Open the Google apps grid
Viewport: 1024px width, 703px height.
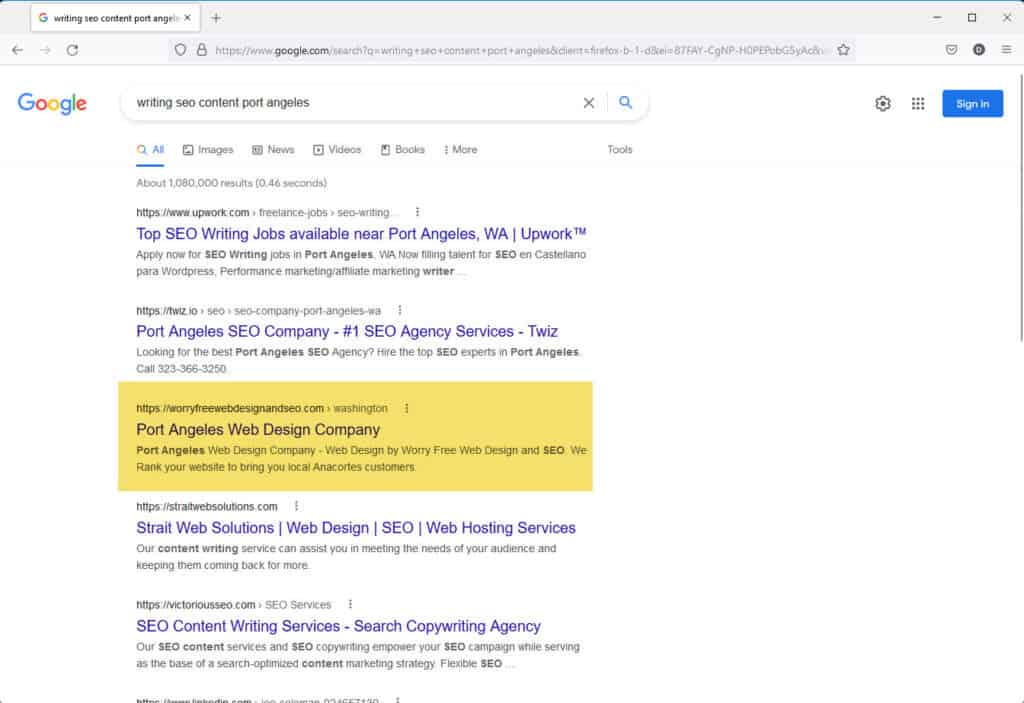(x=918, y=103)
